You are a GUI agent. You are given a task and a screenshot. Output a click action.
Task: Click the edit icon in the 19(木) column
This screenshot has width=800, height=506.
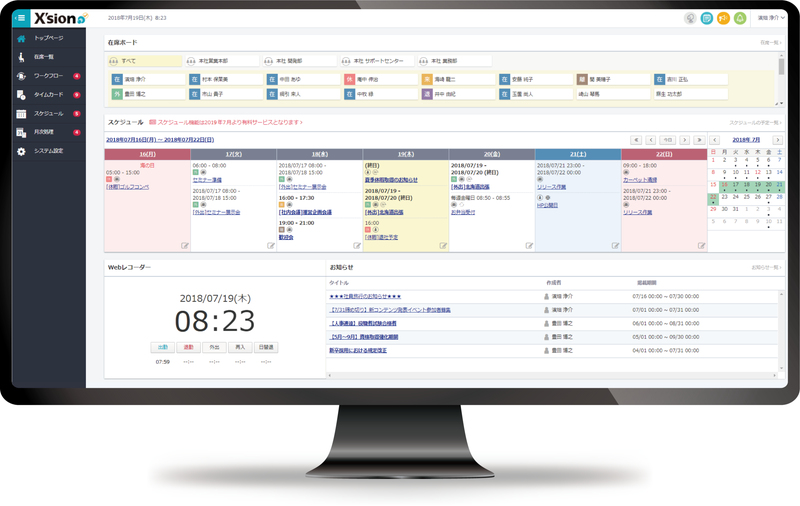pyautogui.click(x=443, y=246)
